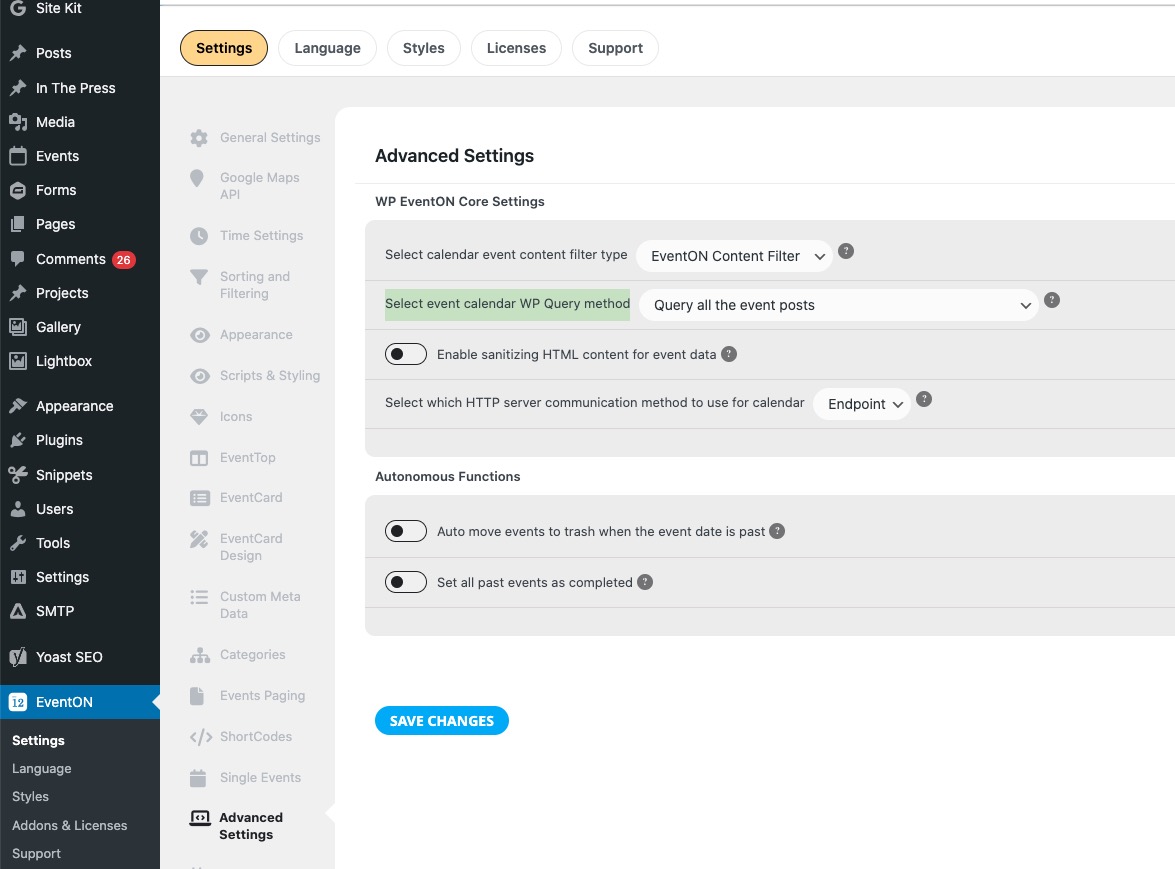Open the Query all the event posts dropdown

click(839, 305)
